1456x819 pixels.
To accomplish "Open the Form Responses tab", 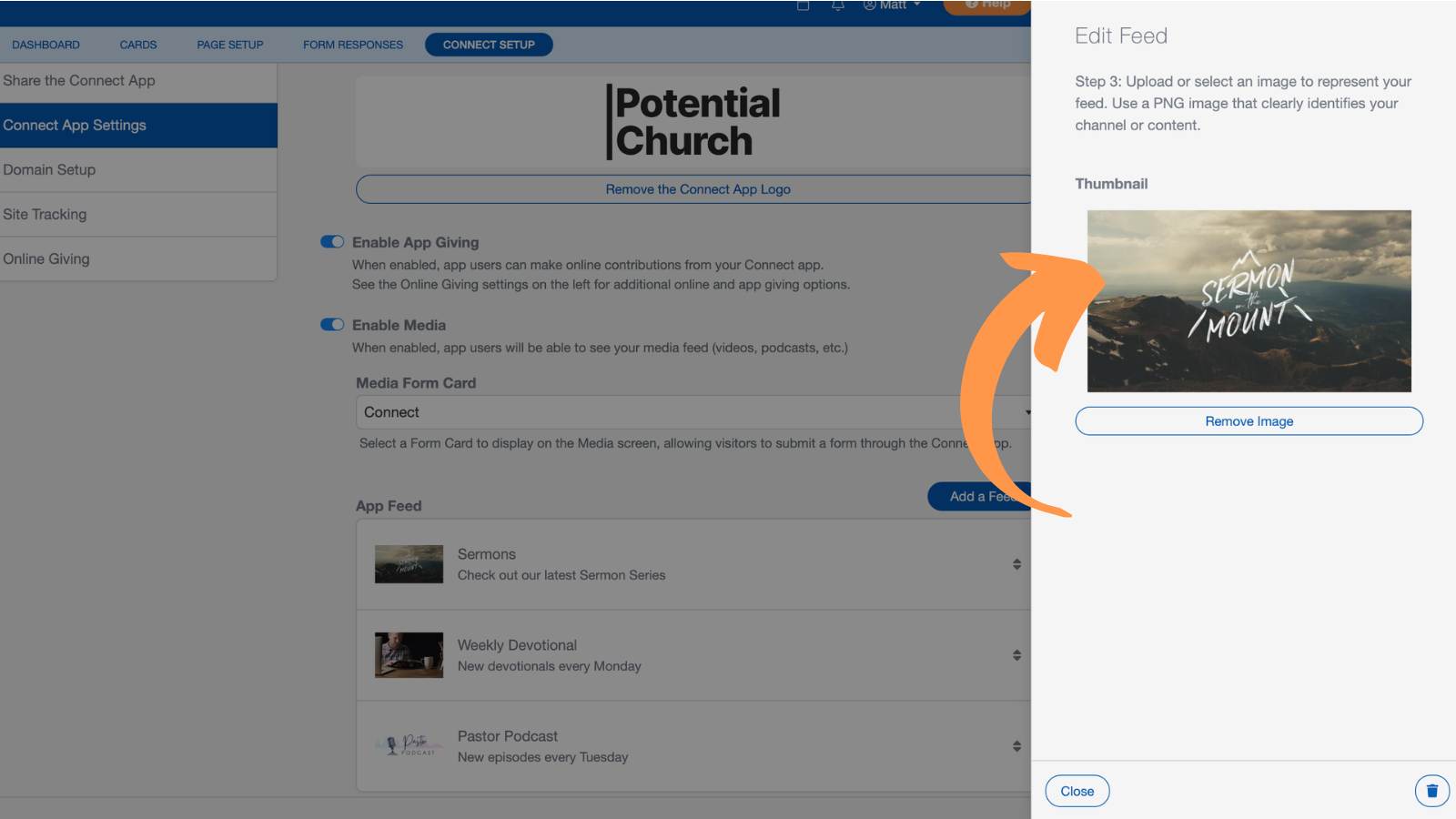I will click(353, 45).
